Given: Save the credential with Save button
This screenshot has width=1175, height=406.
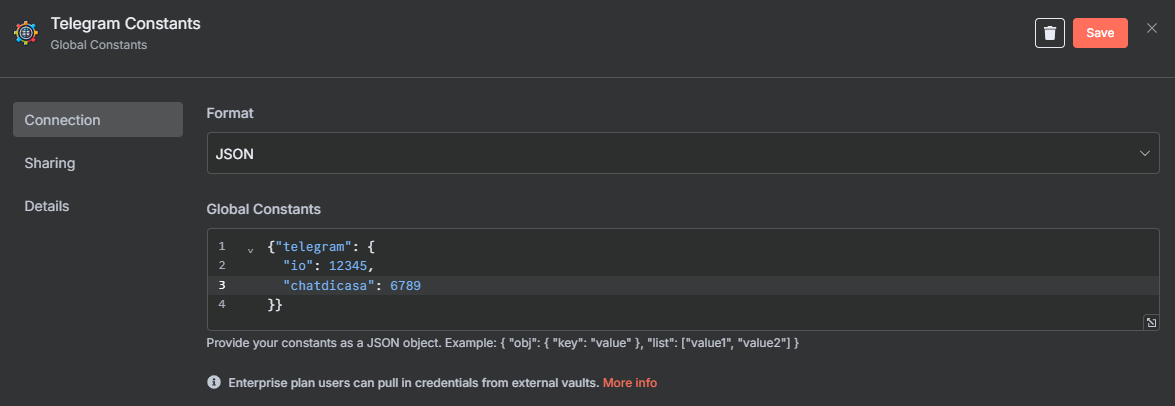Looking at the screenshot, I should click(1100, 33).
